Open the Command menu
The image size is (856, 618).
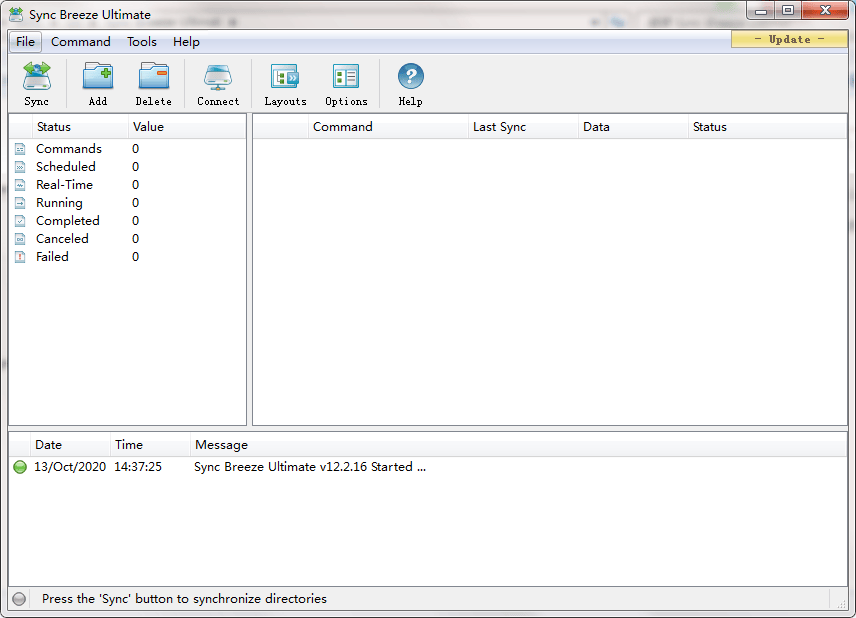pos(80,41)
